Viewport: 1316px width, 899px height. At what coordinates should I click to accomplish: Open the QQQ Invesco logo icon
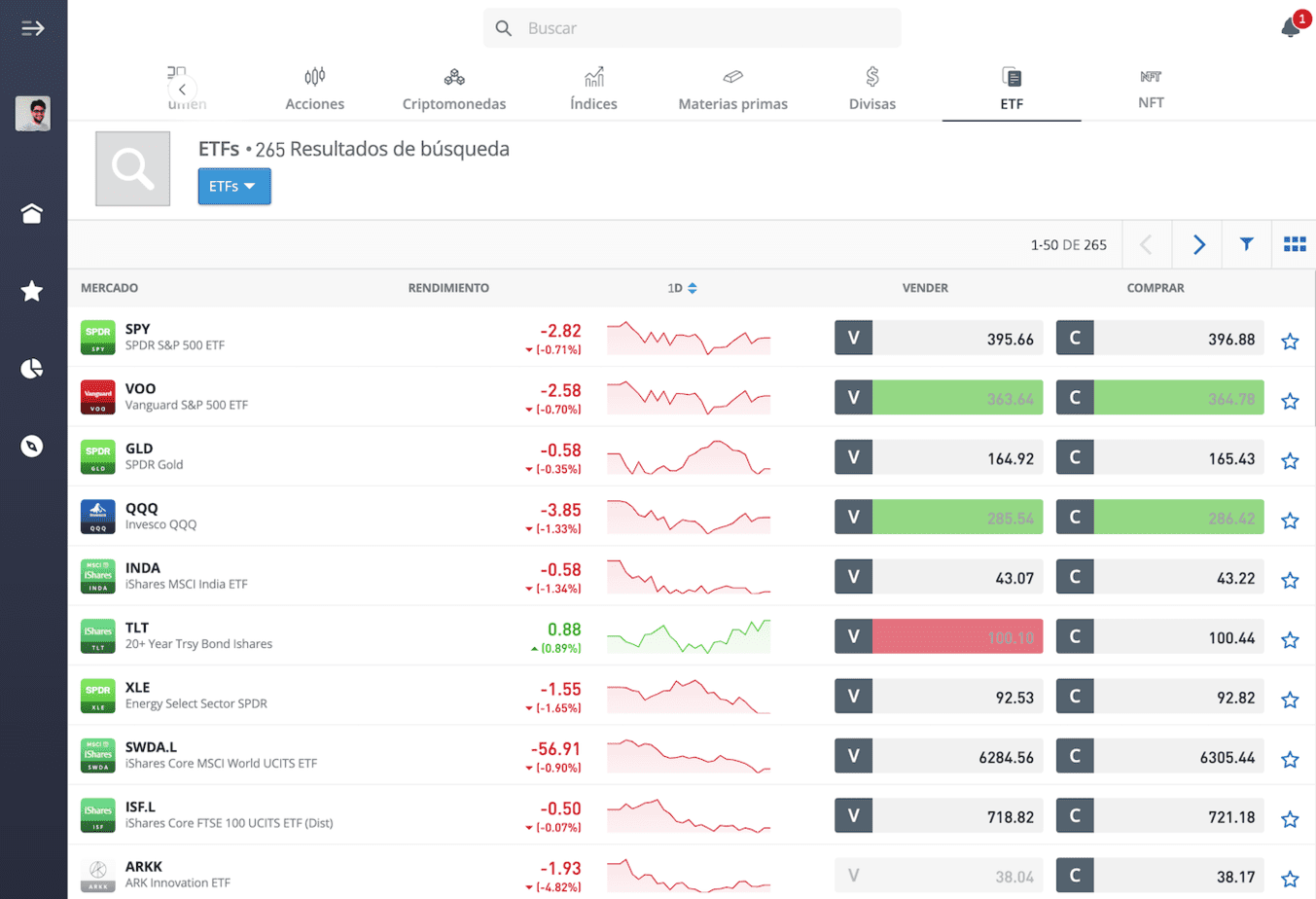pos(98,517)
